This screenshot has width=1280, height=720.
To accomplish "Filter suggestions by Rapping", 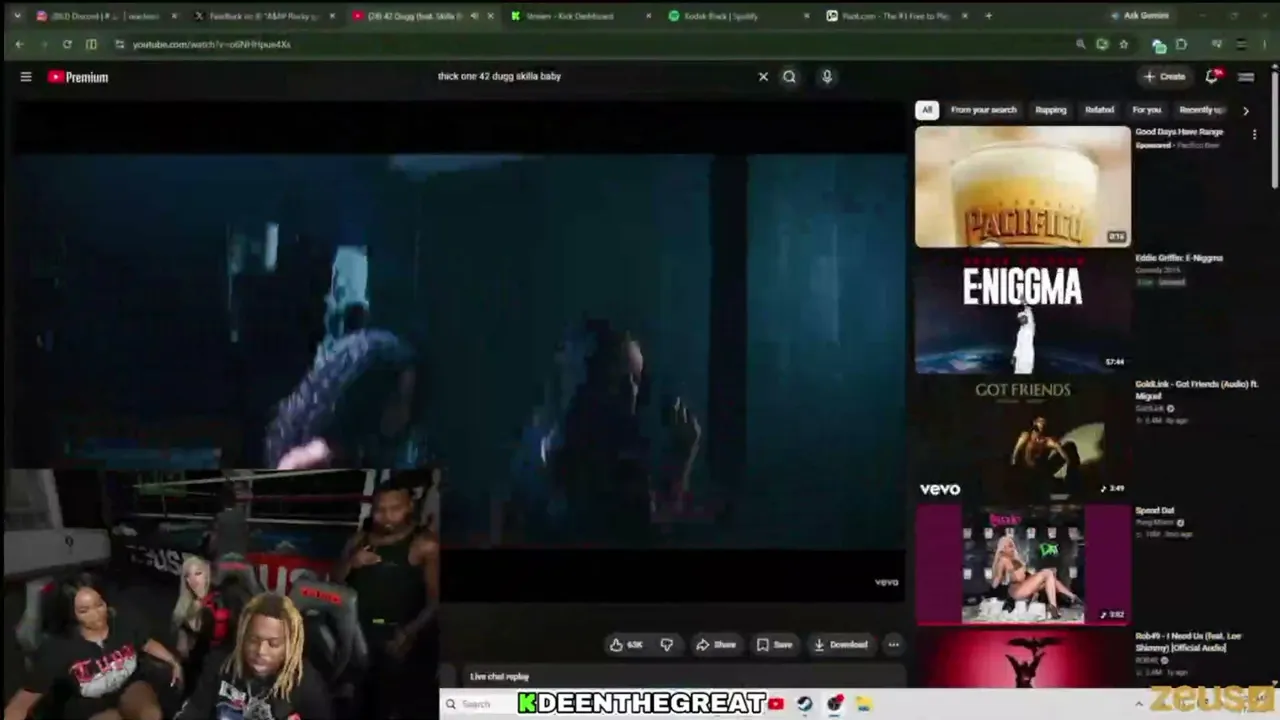I will pos(1050,110).
